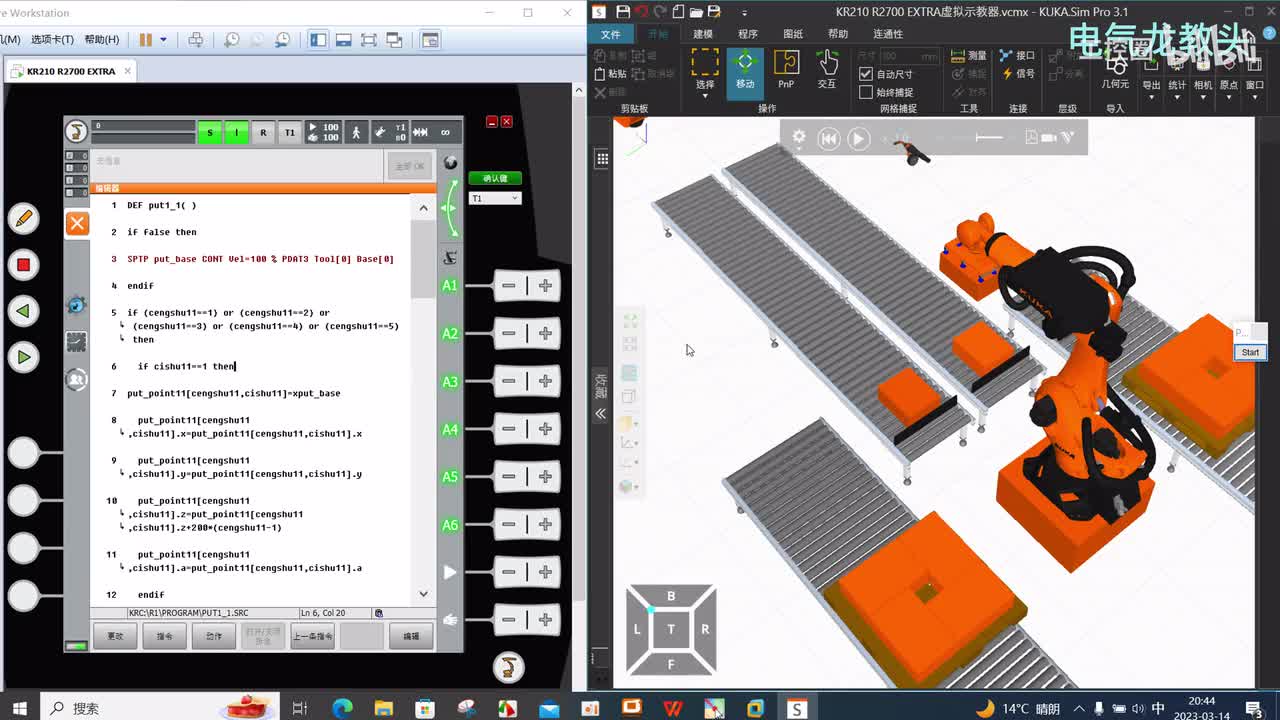Choose the 交互 (Interact) tool
1280x720 pixels.
(x=827, y=70)
